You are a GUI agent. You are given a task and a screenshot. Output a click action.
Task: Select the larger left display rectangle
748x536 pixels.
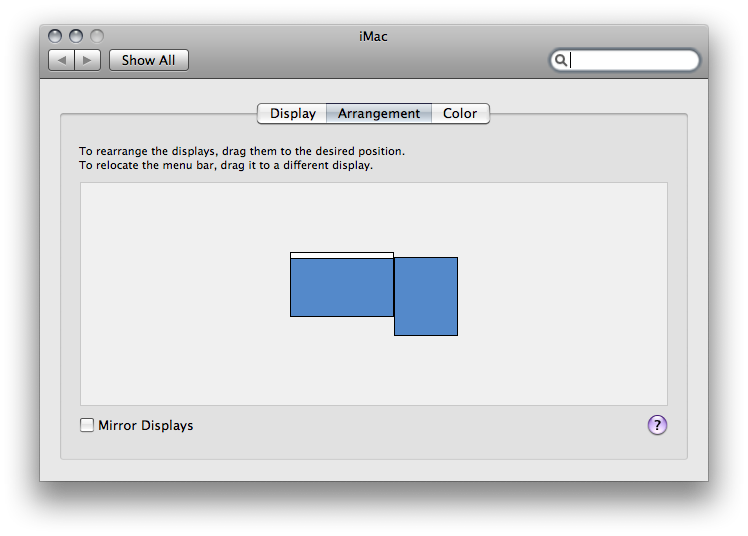tap(342, 287)
